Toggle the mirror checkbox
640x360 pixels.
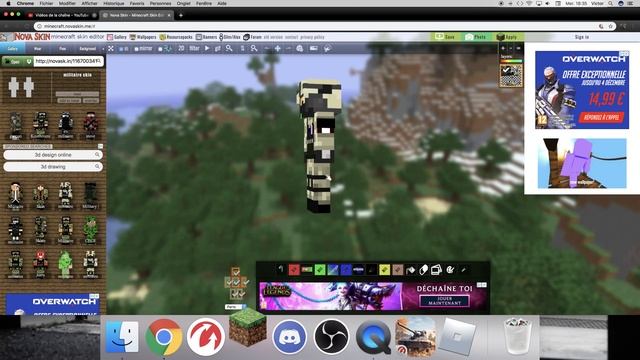coord(143,49)
